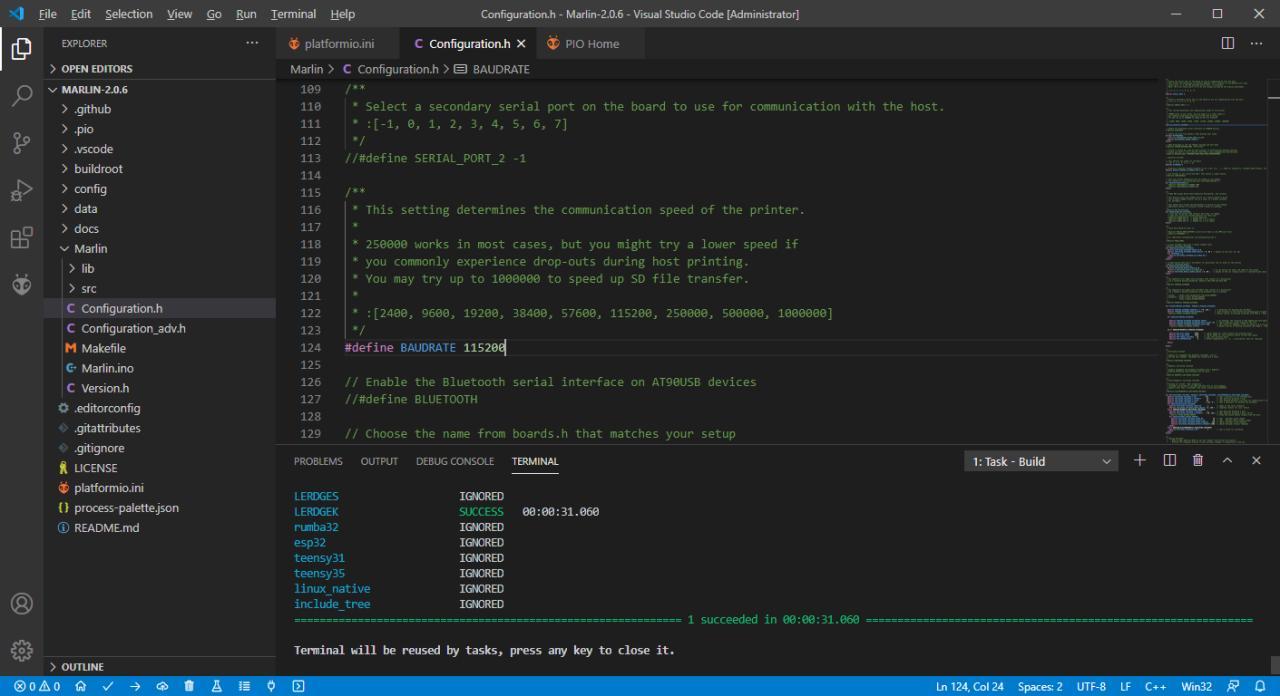The image size is (1280, 696).
Task: Click the terminal vertical scrollbar thumb
Action: (x=1273, y=665)
